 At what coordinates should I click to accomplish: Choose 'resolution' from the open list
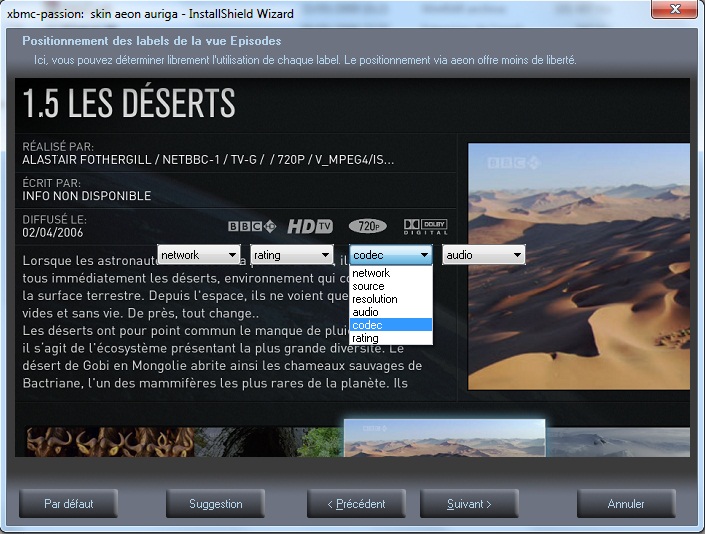390,299
